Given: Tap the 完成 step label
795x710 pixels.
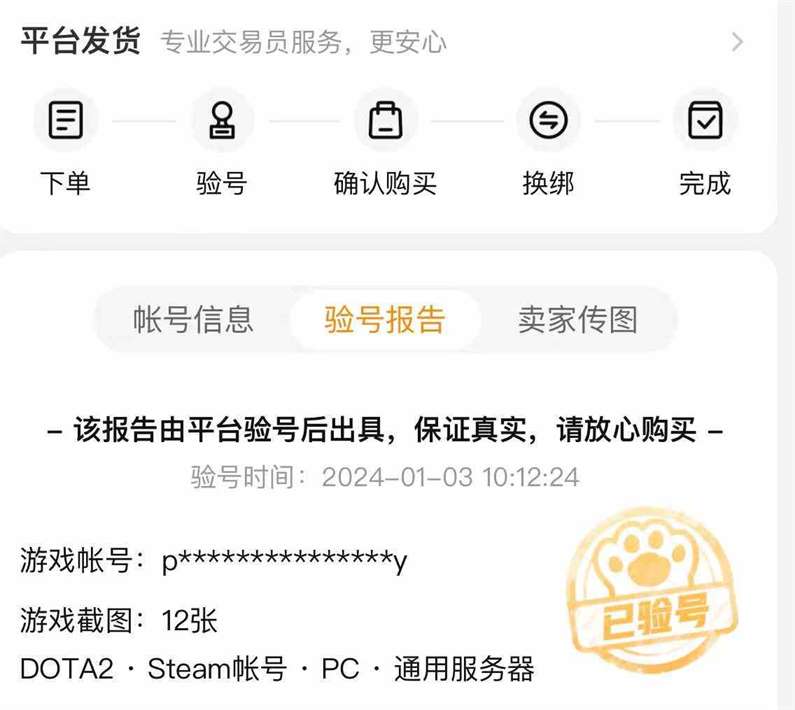Looking at the screenshot, I should [705, 183].
